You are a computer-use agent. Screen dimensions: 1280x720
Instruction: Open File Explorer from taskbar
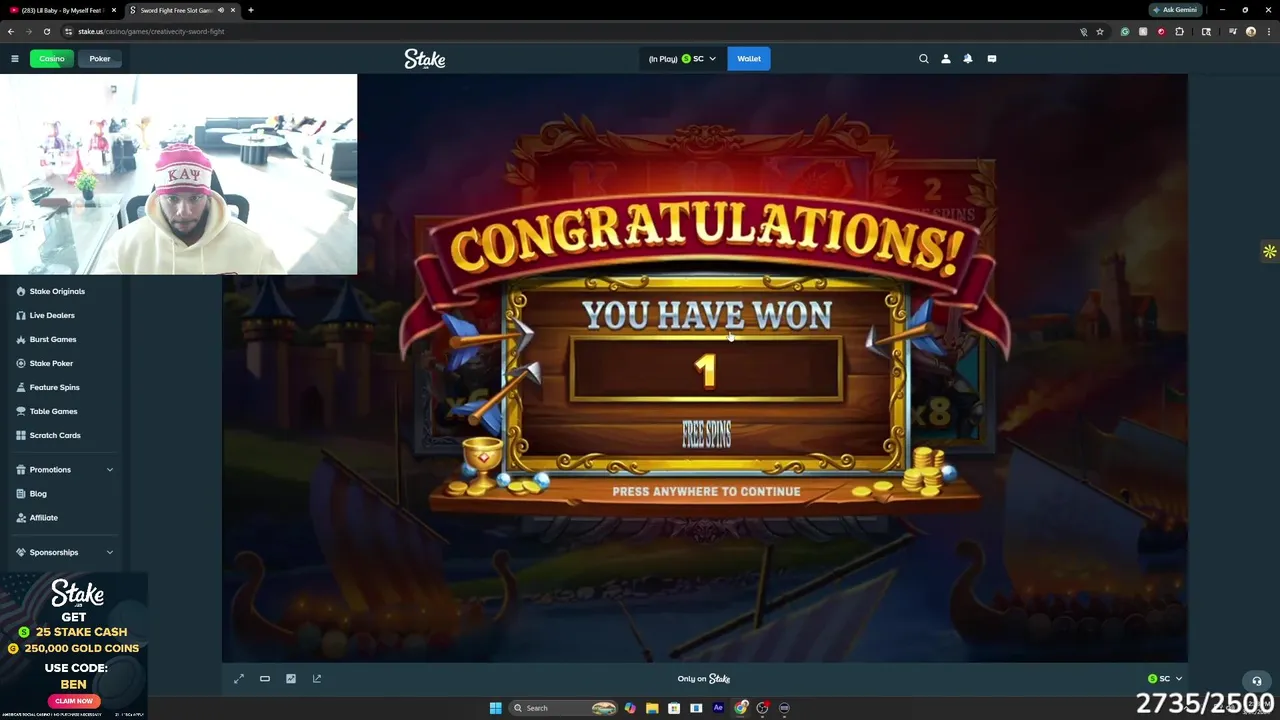(x=652, y=708)
